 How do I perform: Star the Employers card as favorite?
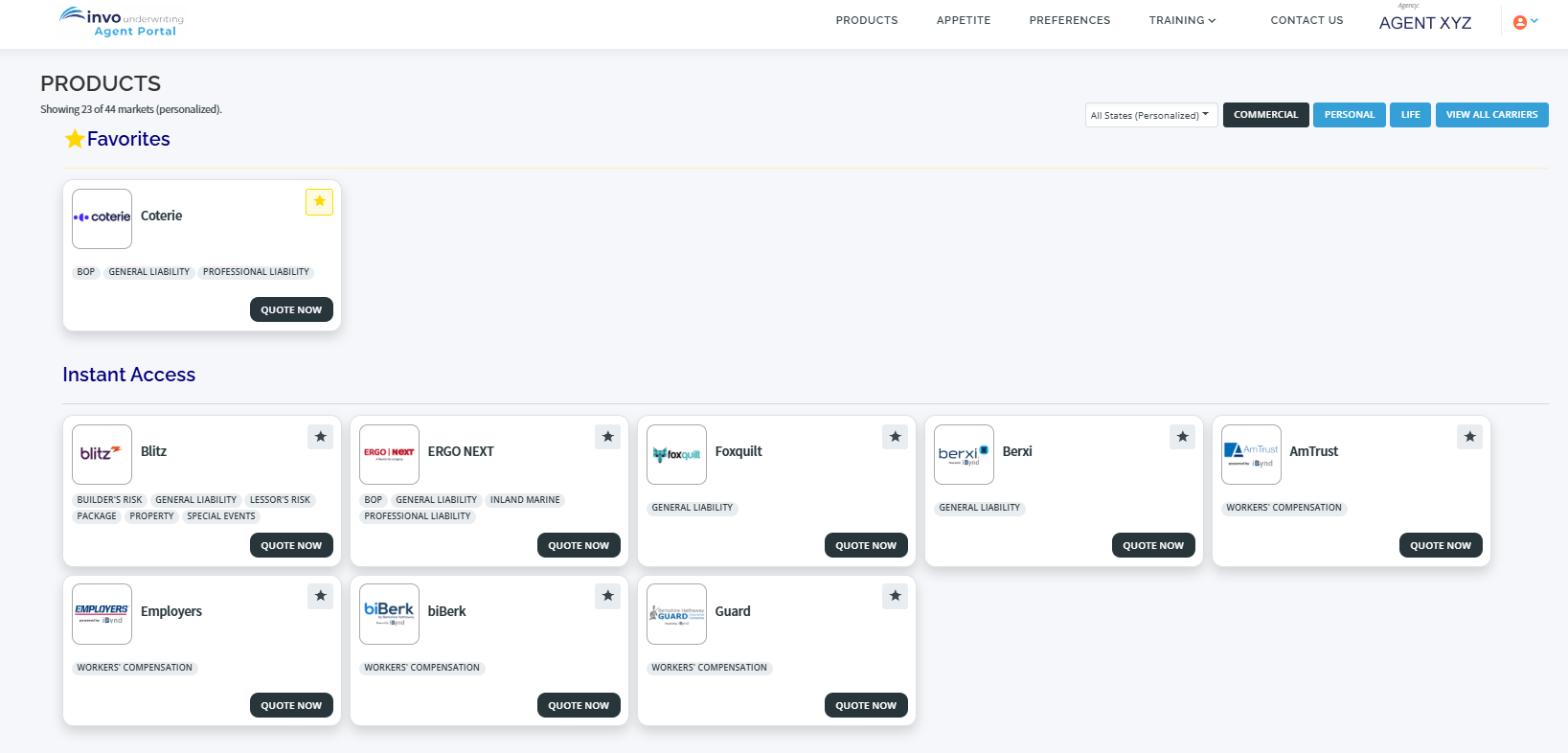click(320, 597)
